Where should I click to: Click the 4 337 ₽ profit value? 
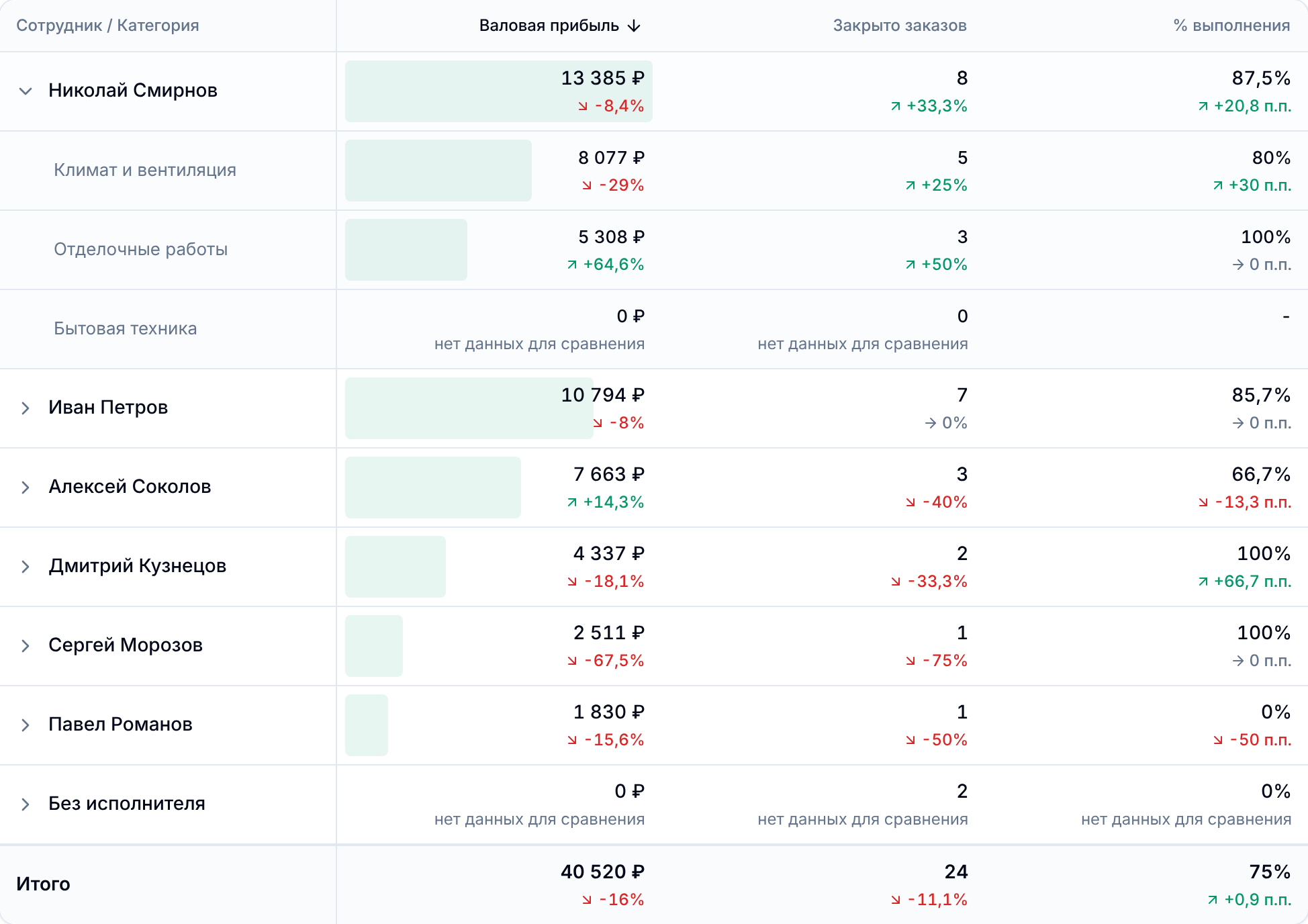pos(608,554)
